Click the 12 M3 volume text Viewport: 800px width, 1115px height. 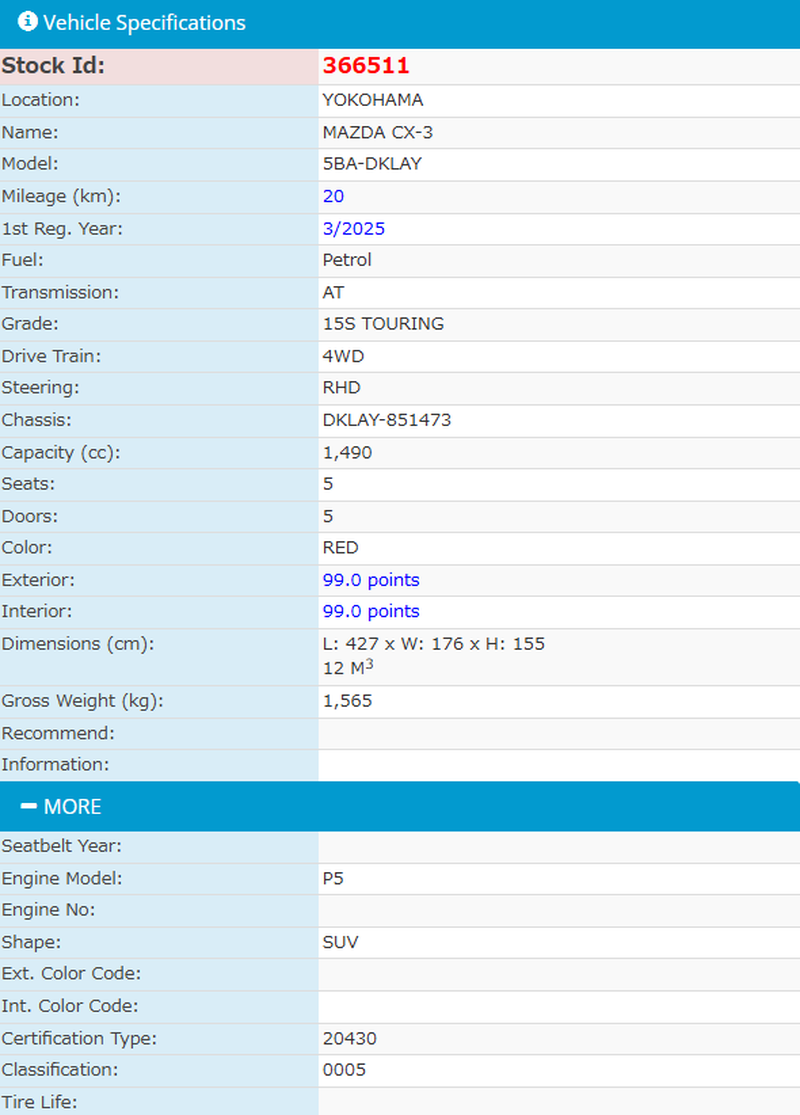click(348, 668)
